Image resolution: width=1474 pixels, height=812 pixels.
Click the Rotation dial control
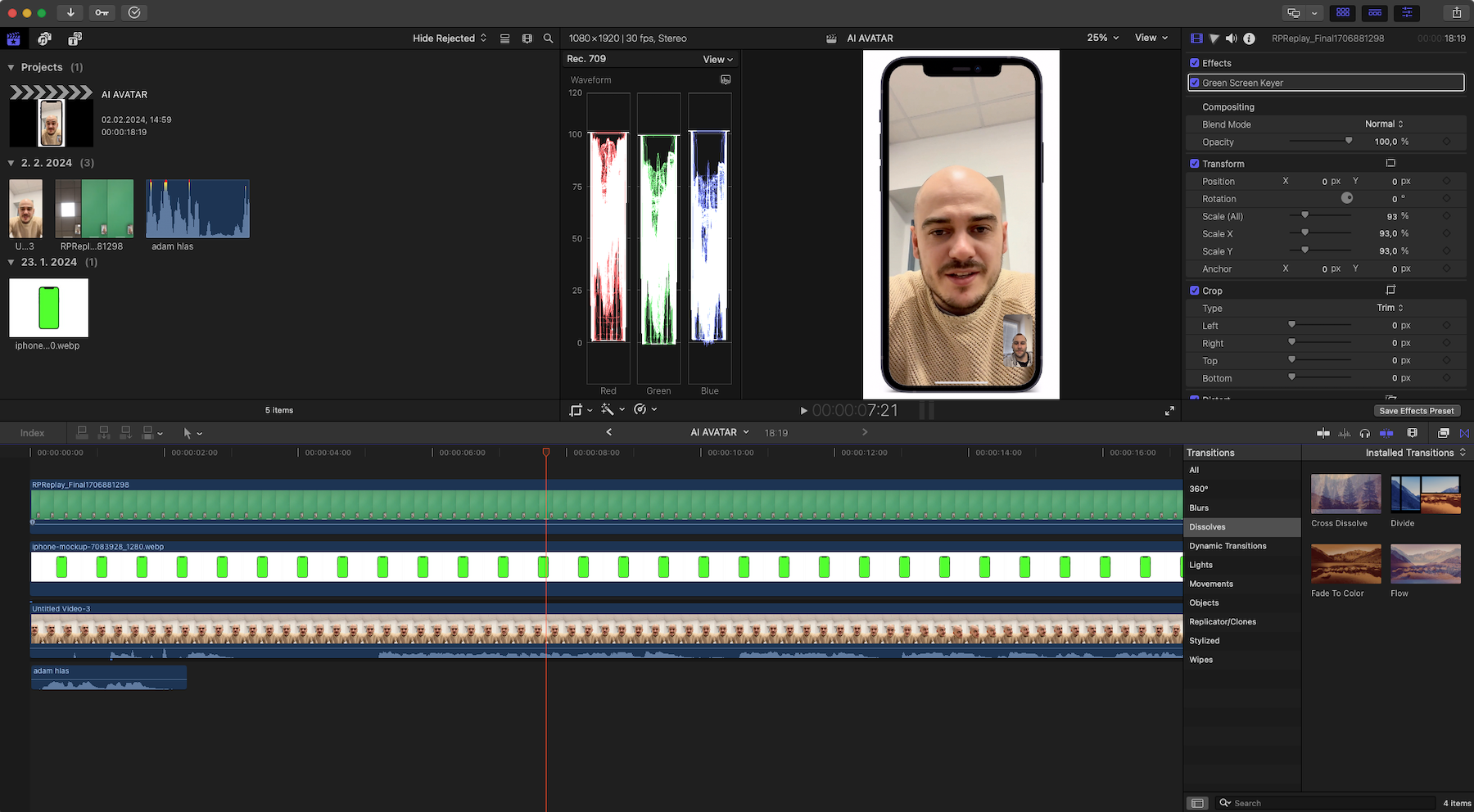[x=1346, y=198]
